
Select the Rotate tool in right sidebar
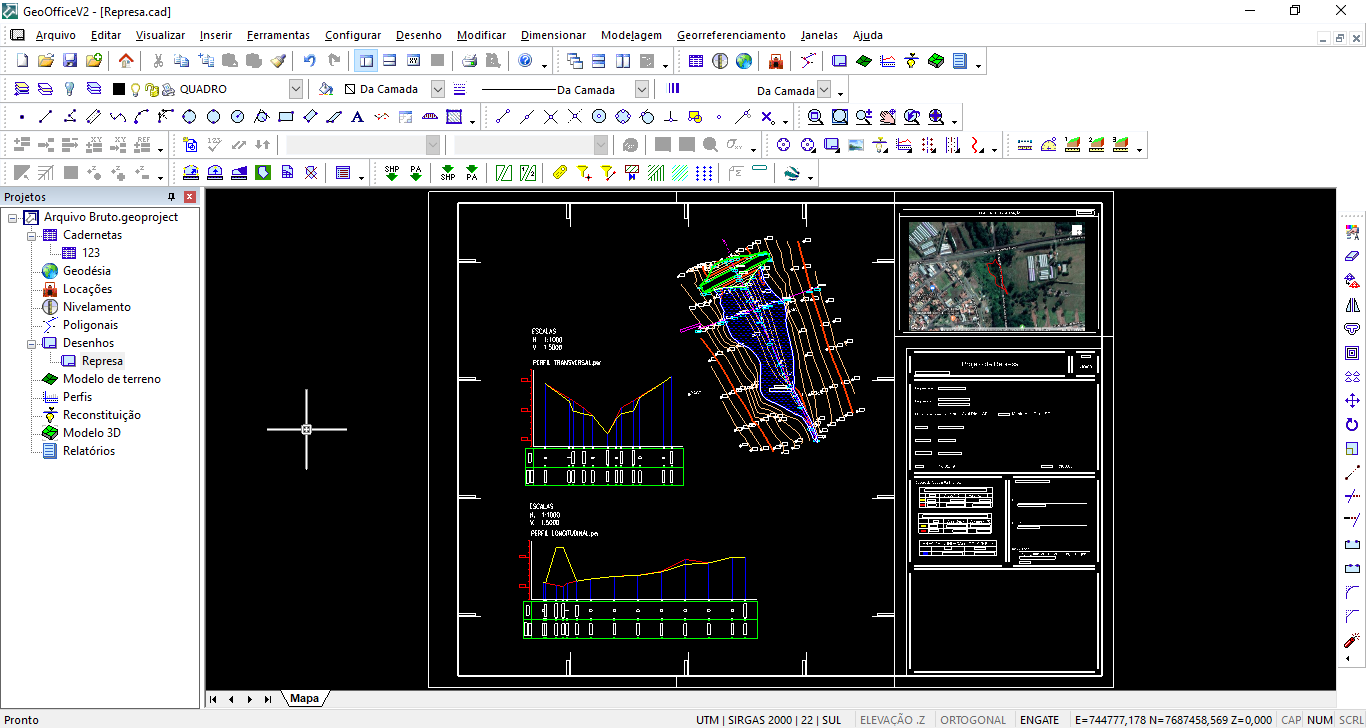(x=1352, y=425)
